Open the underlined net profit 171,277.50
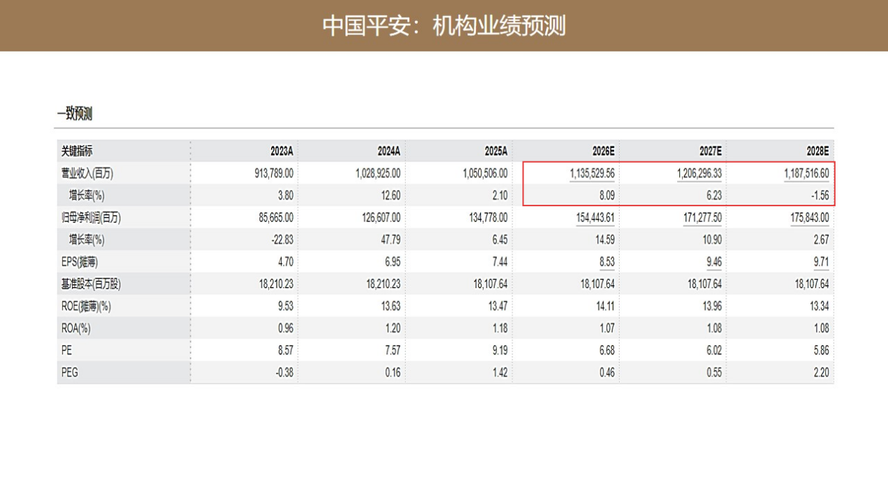Viewport: 888px width, 500px height. [703, 217]
